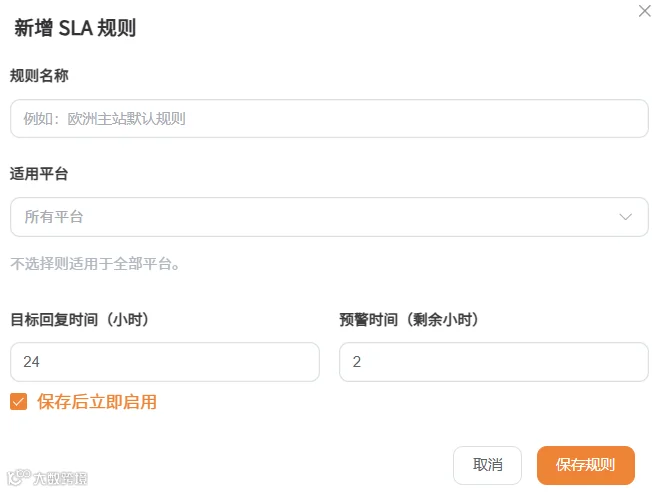664x492 pixels.
Task: Focus the 规则名称 input field
Action: 329,119
